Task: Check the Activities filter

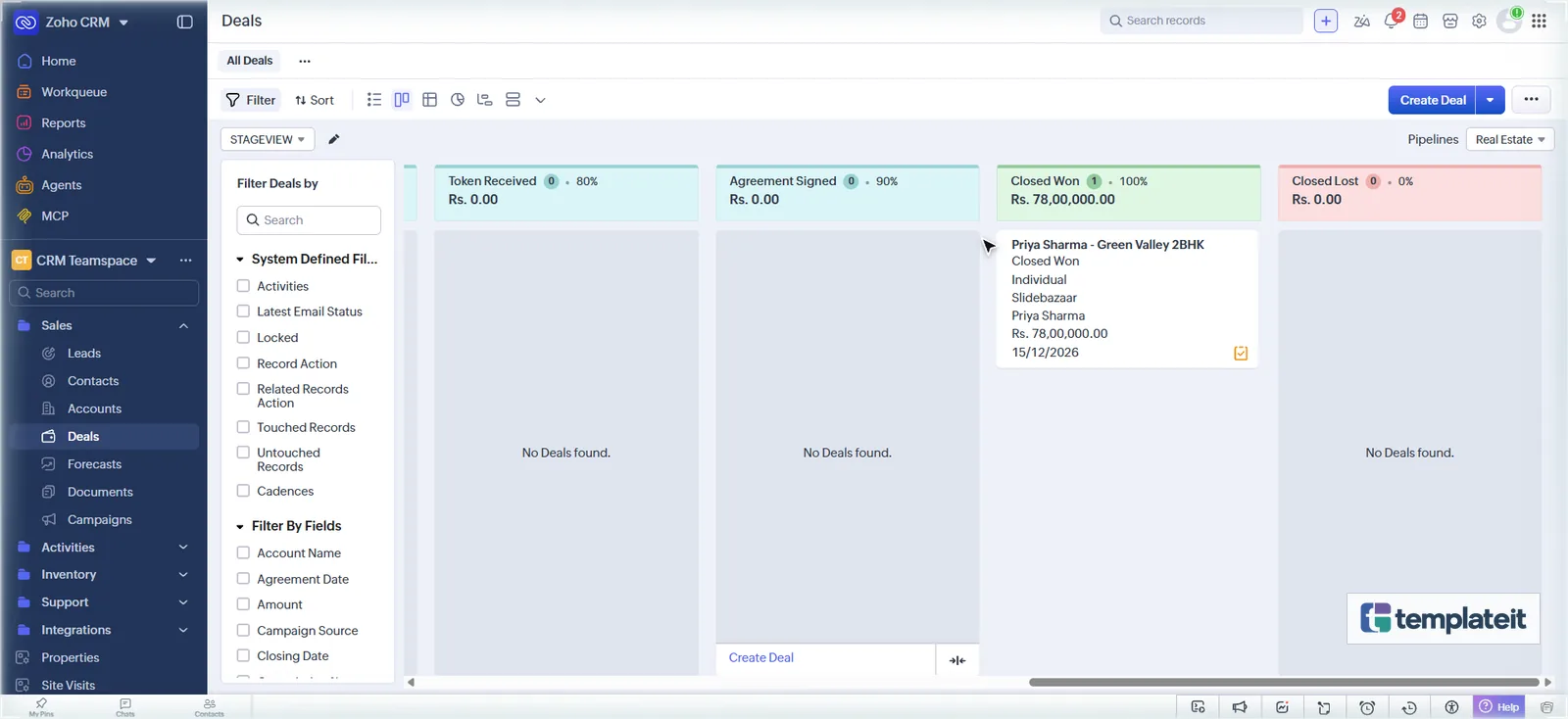Action: 243,286
